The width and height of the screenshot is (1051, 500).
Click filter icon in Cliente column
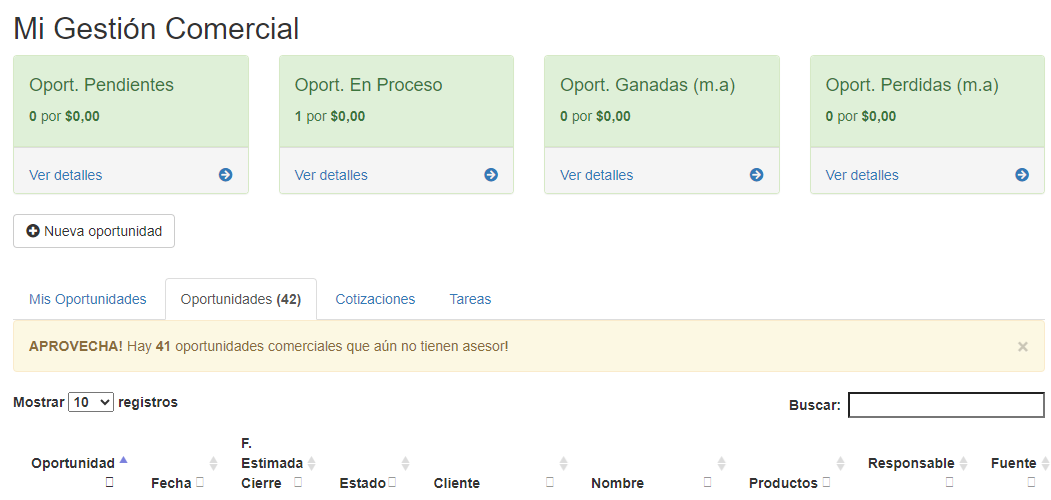pos(550,482)
